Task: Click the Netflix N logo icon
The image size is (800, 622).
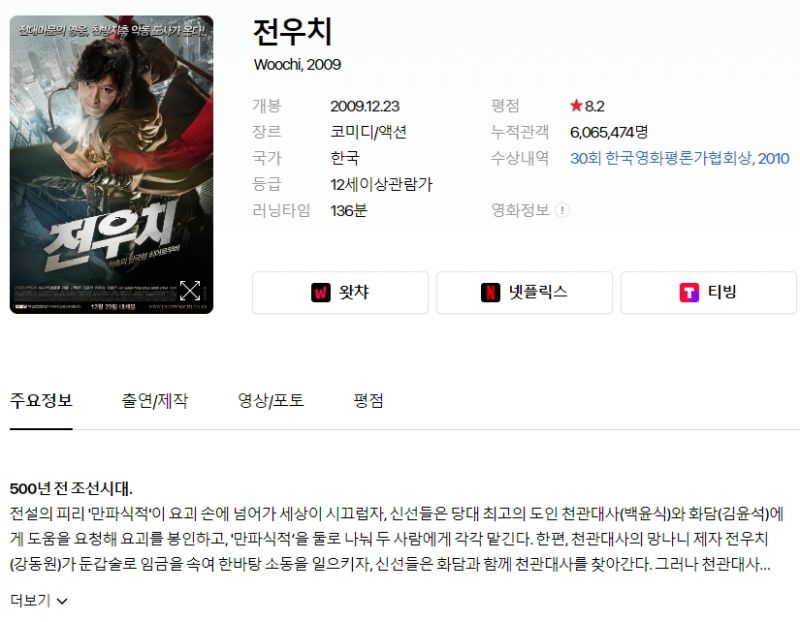Action: 490,292
